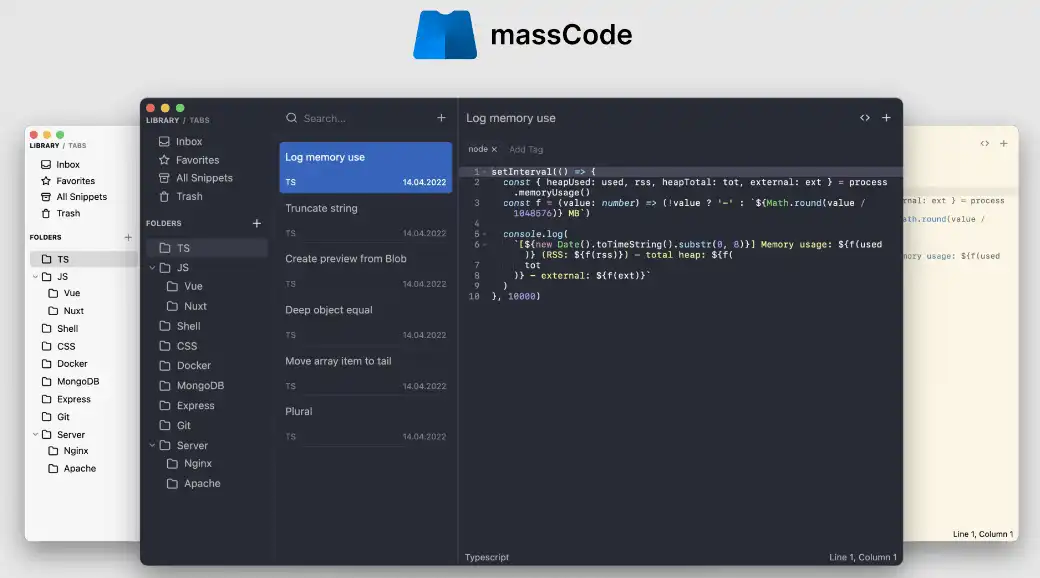Fold code at line 6 gutter arrow
This screenshot has height=578, width=1040.
coord(485,245)
